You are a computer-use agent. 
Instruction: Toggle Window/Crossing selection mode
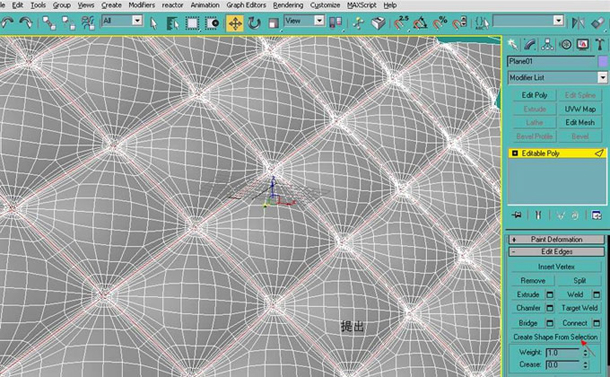(212, 23)
